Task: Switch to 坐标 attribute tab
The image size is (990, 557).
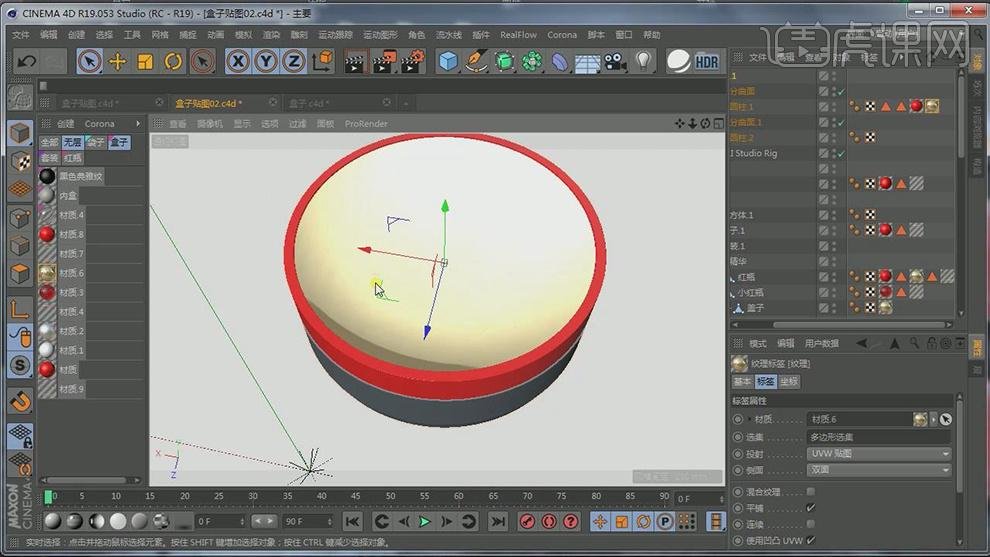Action: point(789,381)
